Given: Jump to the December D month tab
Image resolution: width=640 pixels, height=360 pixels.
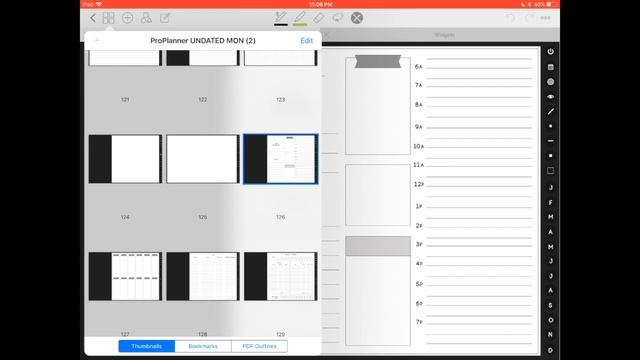Looking at the screenshot, I should 551,350.
